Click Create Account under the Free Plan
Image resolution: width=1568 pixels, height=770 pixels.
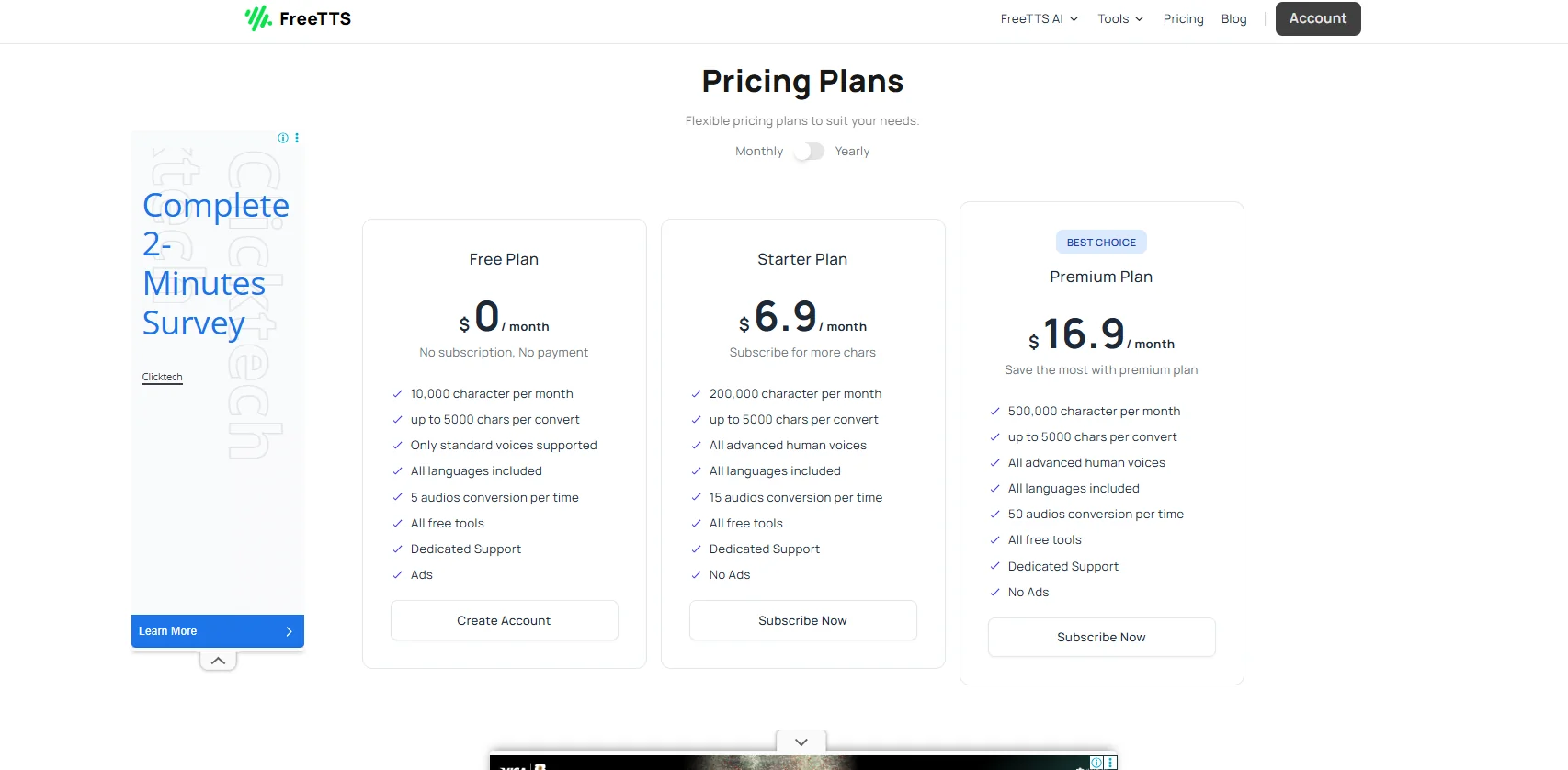504,620
